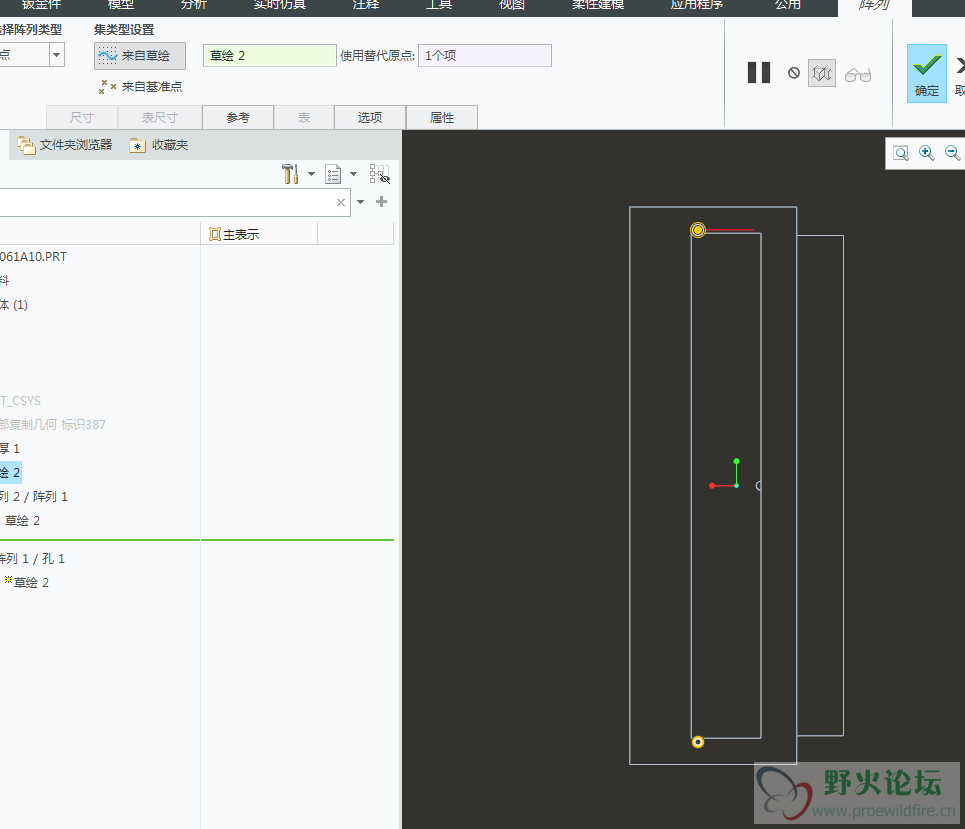
Task: Select the 厚 1 tree item
Action: (x=10, y=449)
